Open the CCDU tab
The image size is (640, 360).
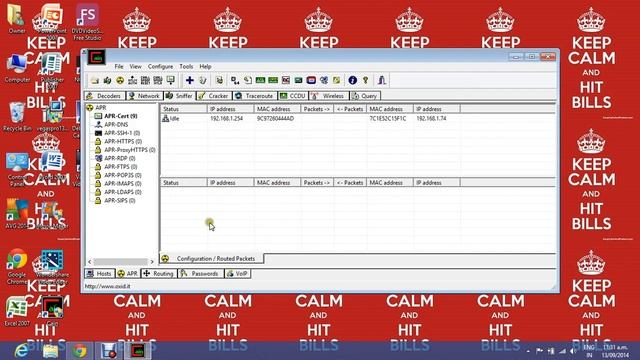[292, 96]
